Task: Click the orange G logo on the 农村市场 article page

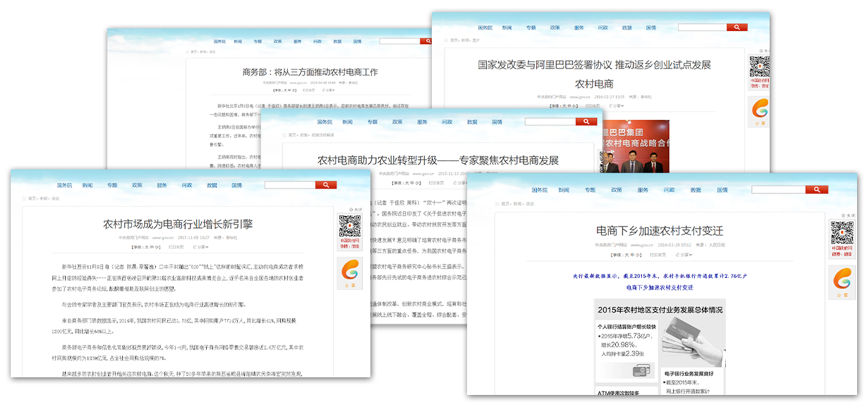Action: click(350, 270)
